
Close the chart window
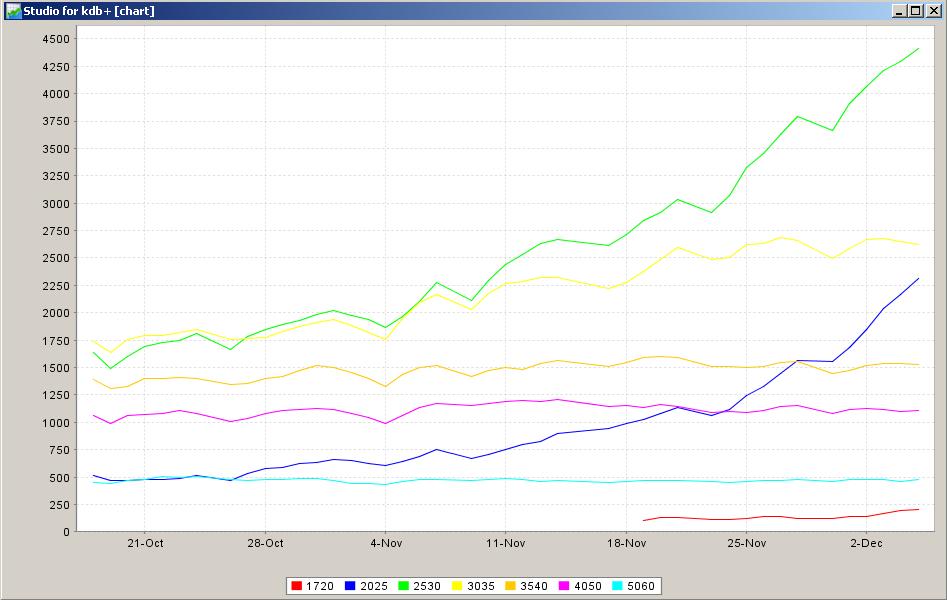(933, 11)
